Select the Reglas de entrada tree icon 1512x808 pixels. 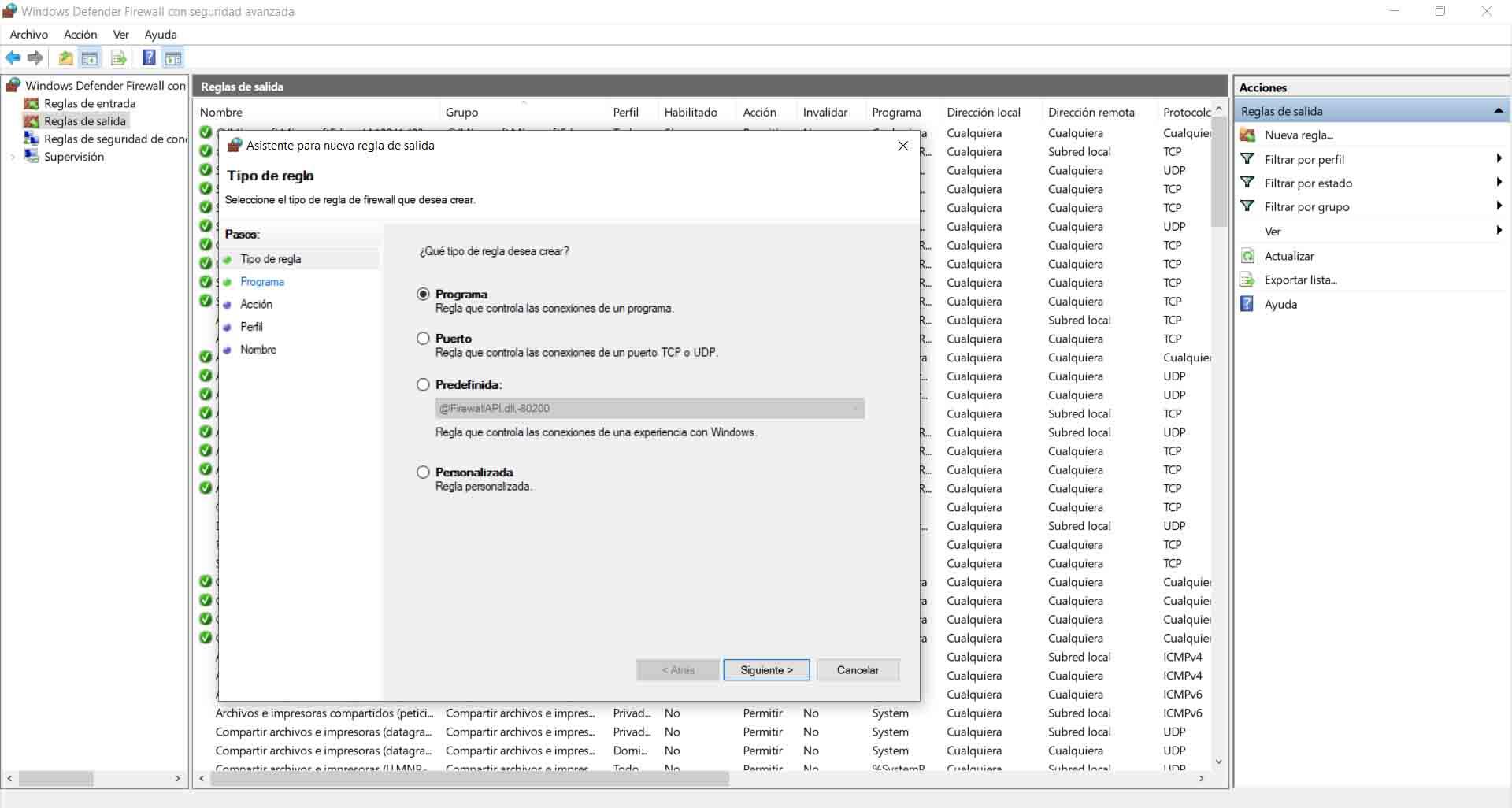31,103
